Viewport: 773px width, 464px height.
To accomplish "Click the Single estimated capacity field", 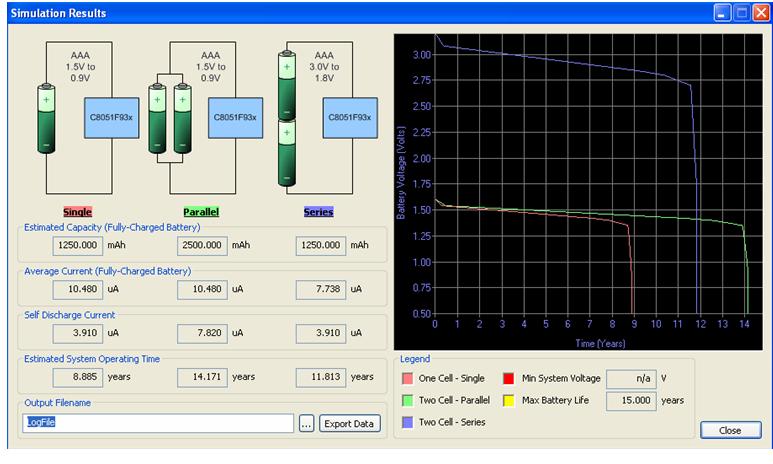I will click(79, 244).
